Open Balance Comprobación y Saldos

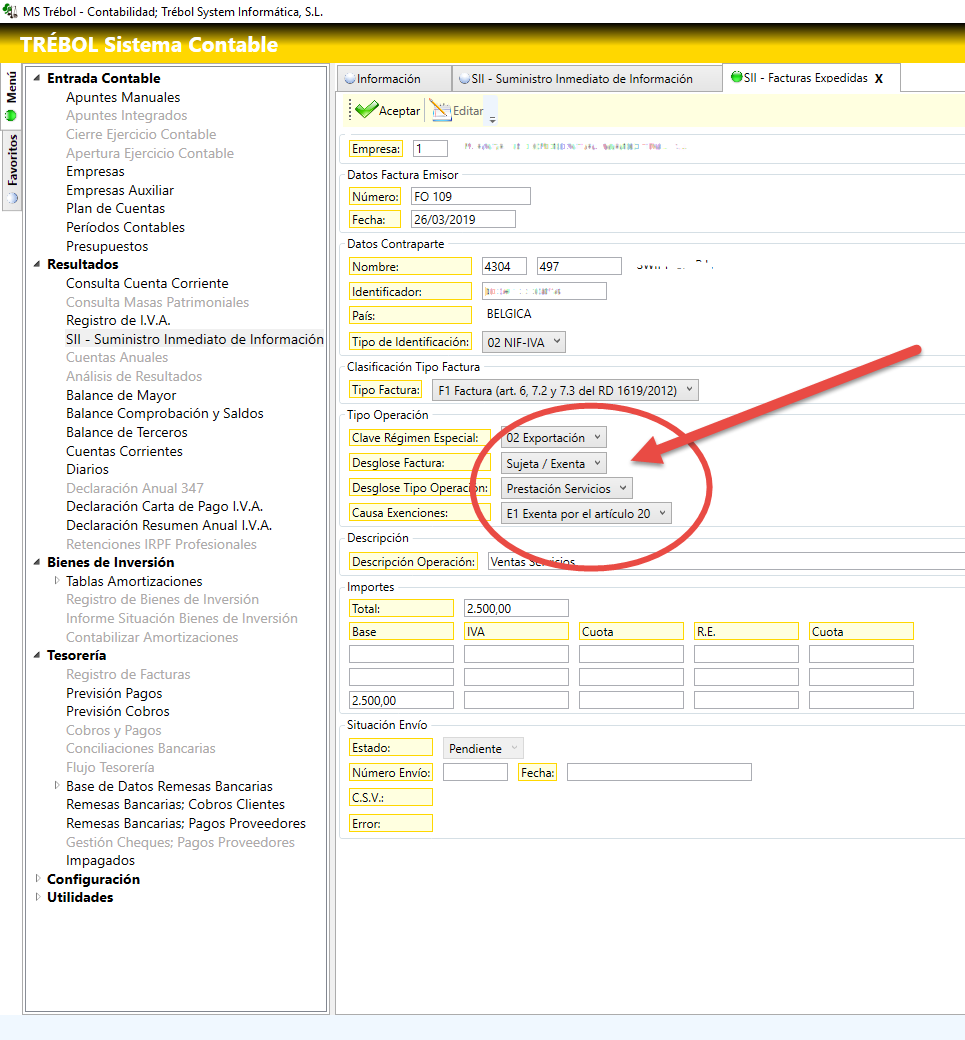[x=164, y=413]
